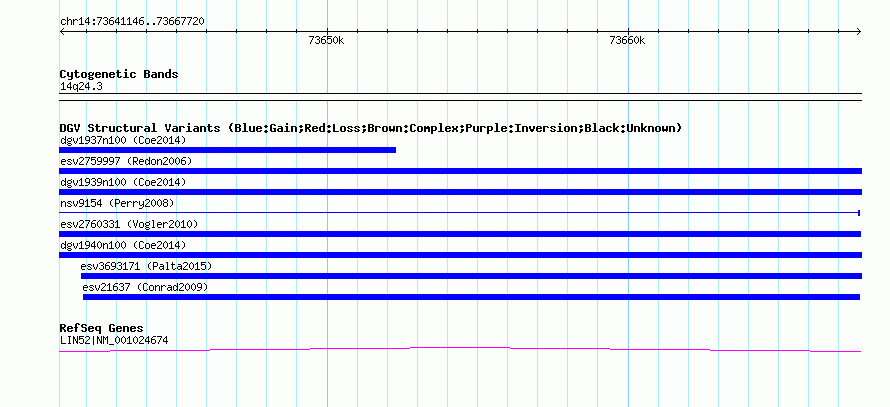
Task: Click the Cytogenetic Bands track title
Action: coord(119,74)
